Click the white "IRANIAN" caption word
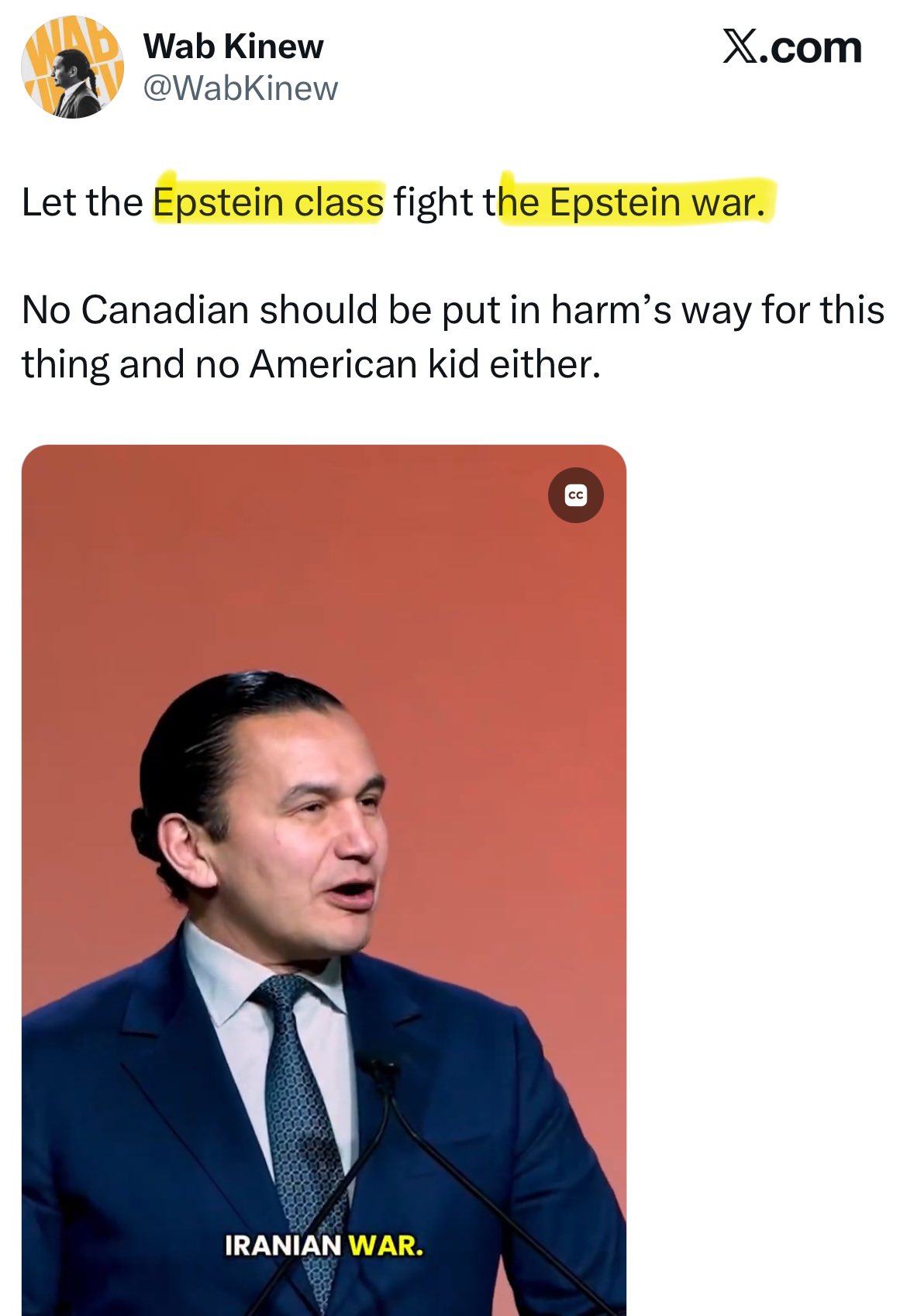Image resolution: width=907 pixels, height=1316 pixels. click(283, 1246)
